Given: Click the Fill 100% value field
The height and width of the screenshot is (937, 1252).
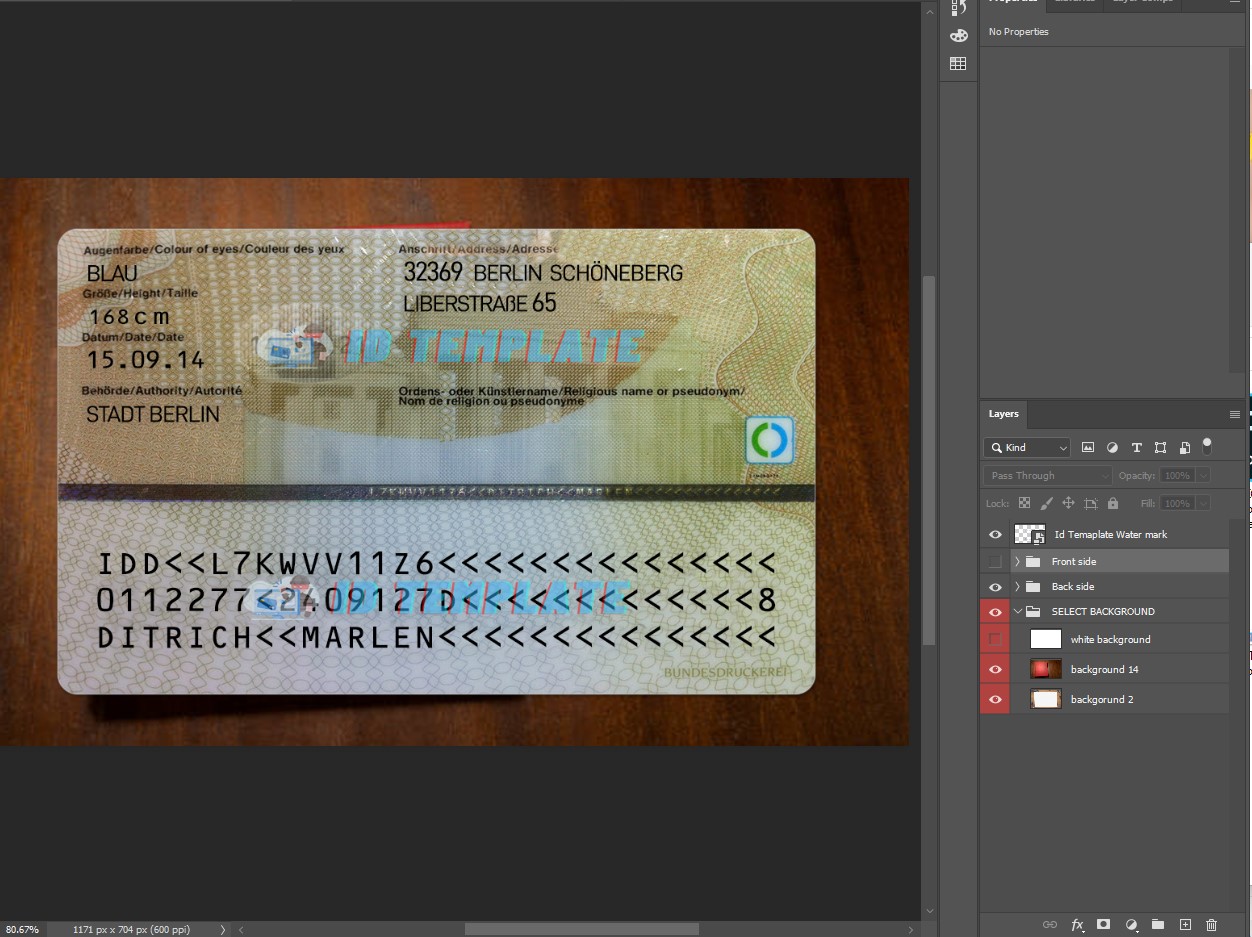Looking at the screenshot, I should [1177, 503].
